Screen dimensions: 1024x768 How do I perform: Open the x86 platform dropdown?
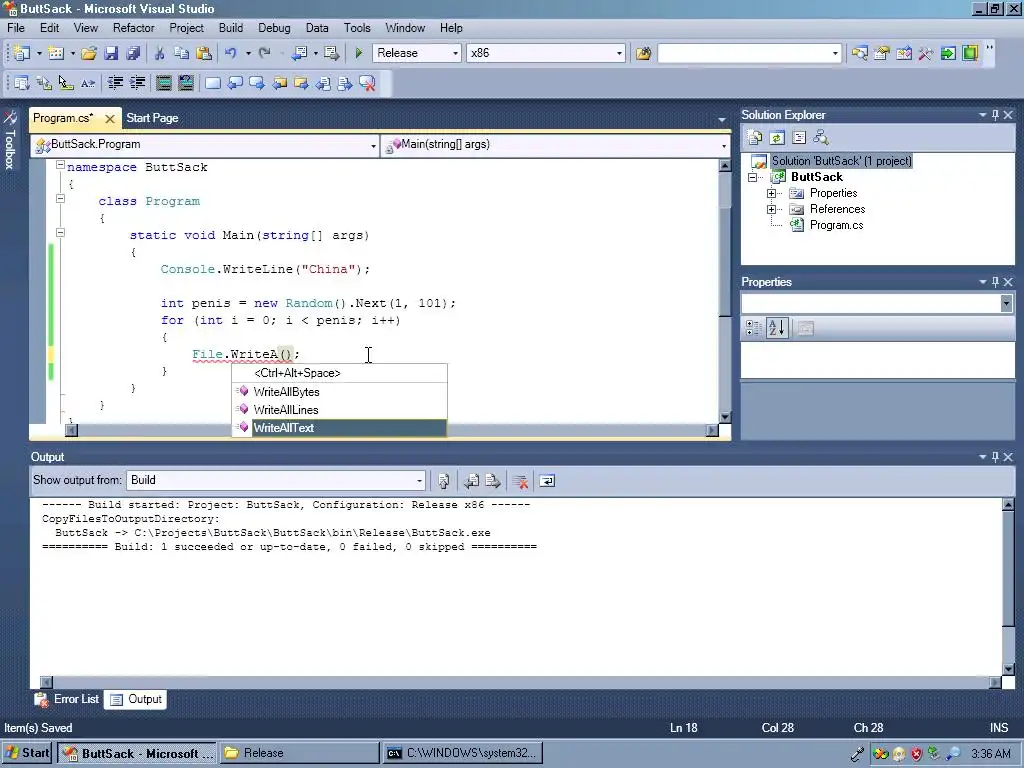click(619, 54)
